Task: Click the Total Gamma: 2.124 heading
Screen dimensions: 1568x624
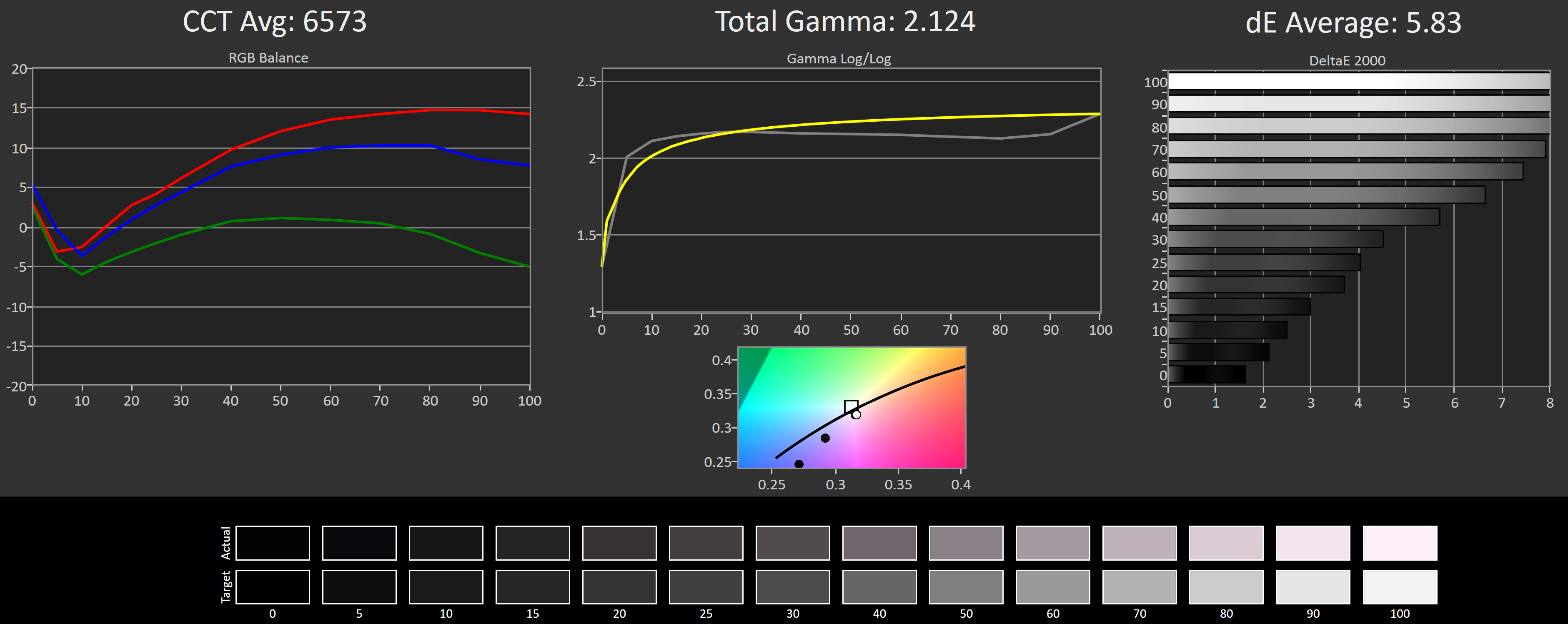Action: pos(845,22)
